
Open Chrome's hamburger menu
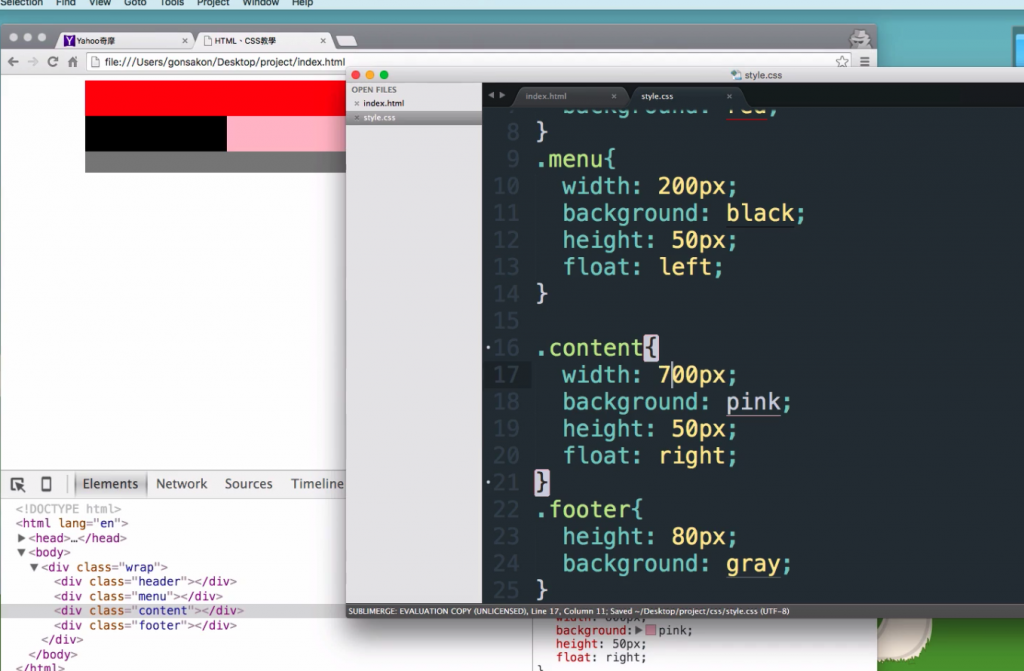tap(865, 61)
